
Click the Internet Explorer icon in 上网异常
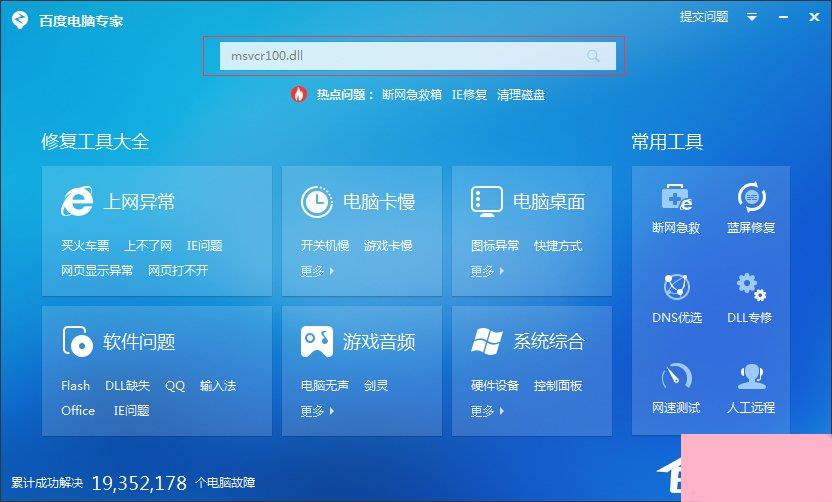77,201
